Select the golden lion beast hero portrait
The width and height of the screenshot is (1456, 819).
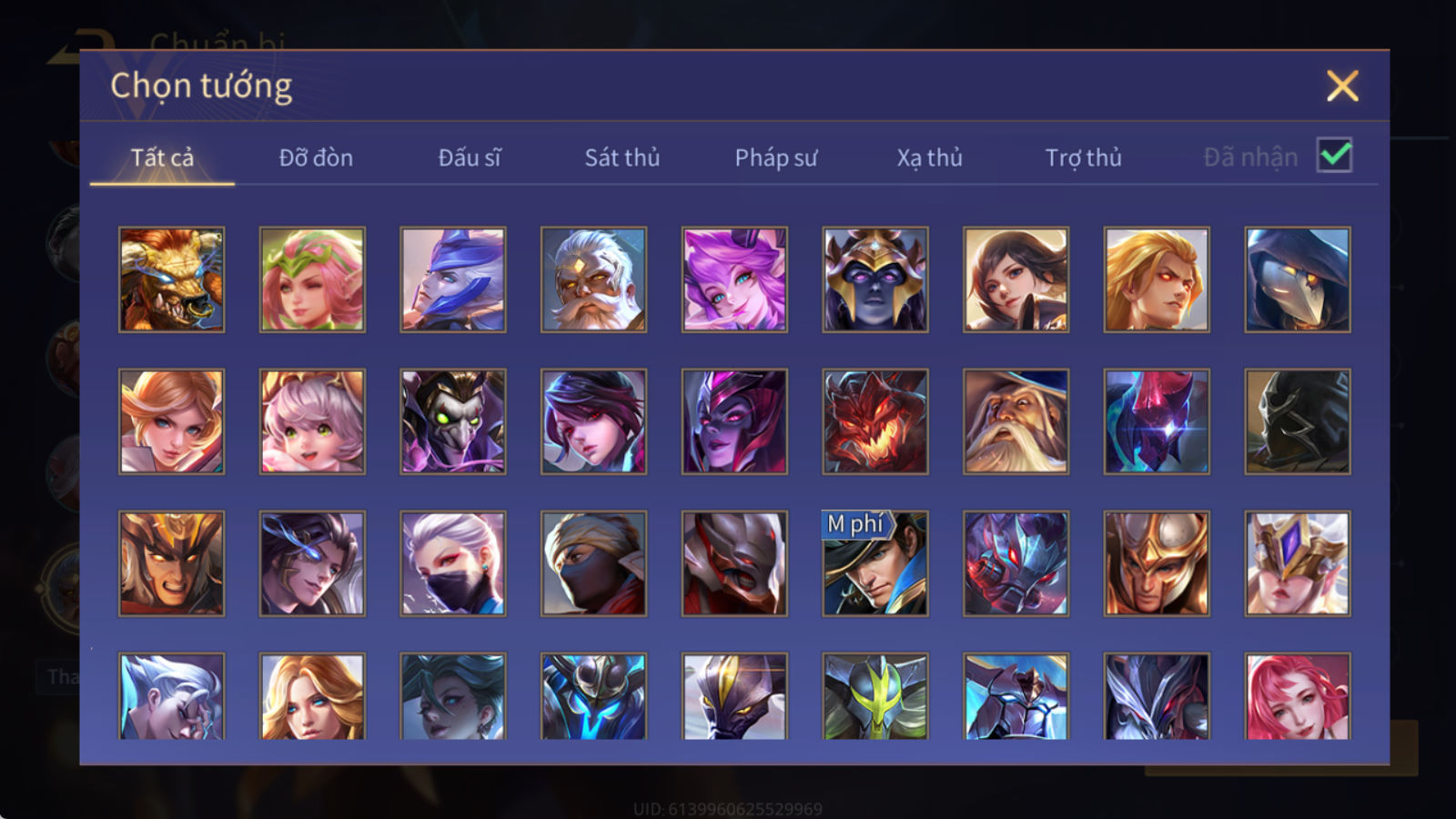pos(171,279)
